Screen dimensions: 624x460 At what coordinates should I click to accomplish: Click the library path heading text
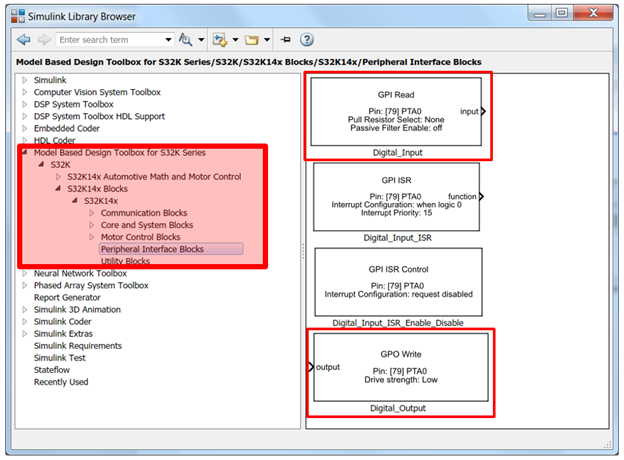coord(249,62)
